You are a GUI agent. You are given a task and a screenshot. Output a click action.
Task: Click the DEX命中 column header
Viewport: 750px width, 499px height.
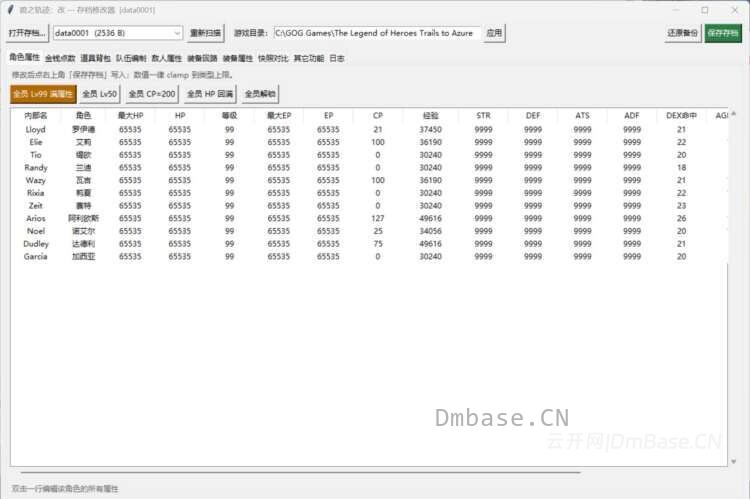tap(681, 115)
